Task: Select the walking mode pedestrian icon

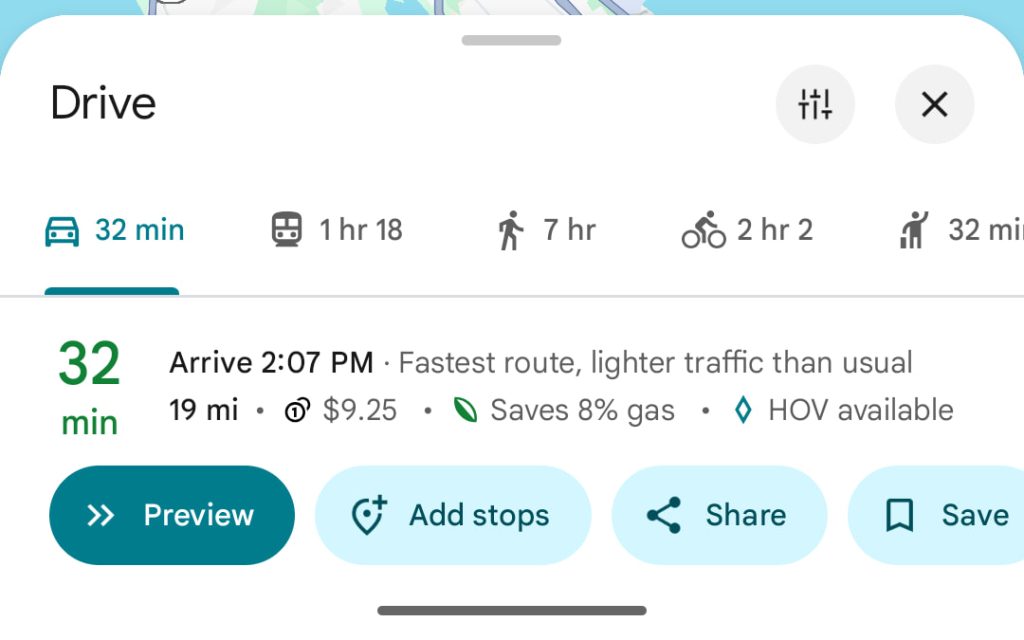Action: [512, 229]
